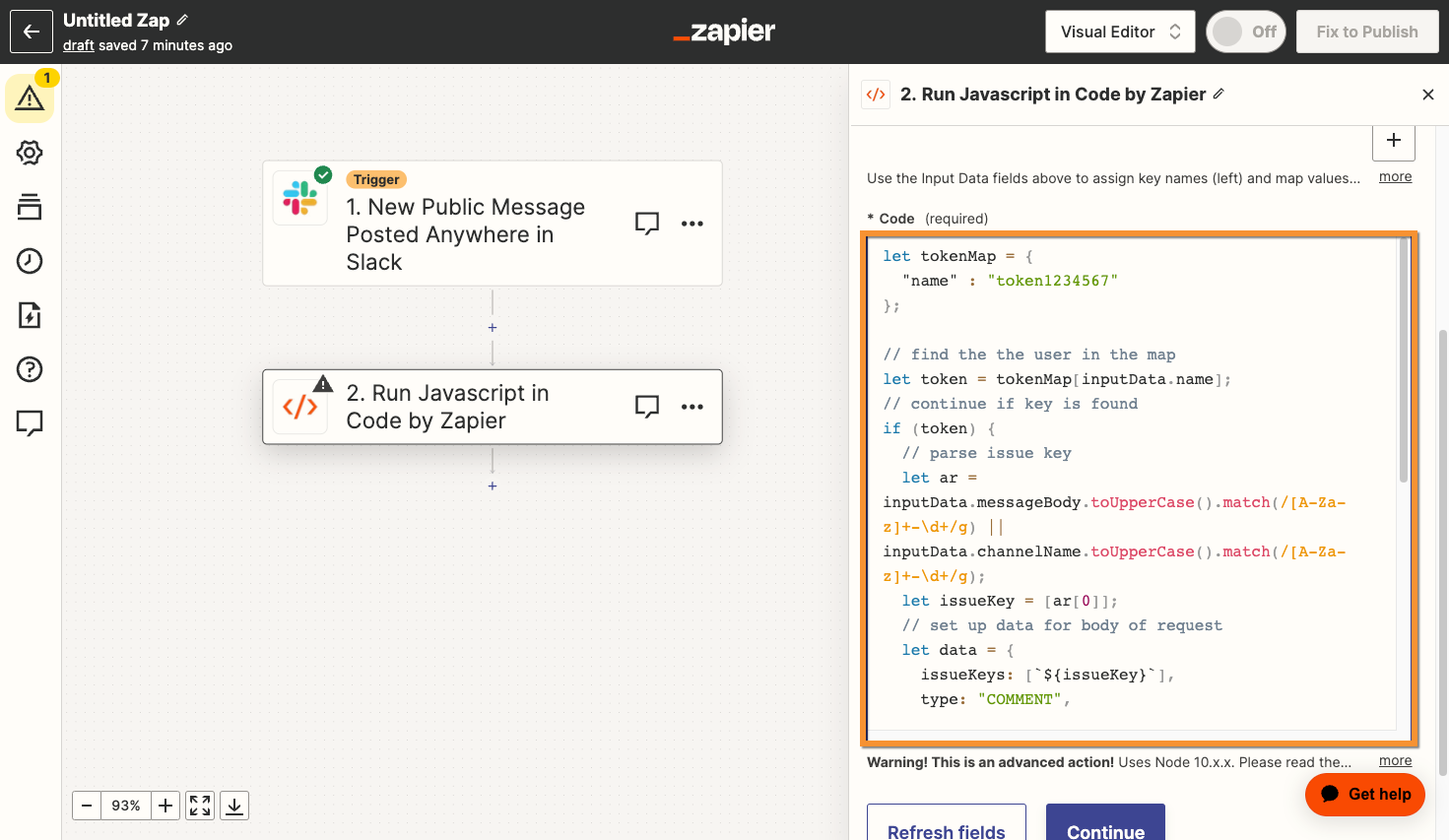Zoom in the canvas with plus button
Screen dimensions: 1449x840
(165, 806)
